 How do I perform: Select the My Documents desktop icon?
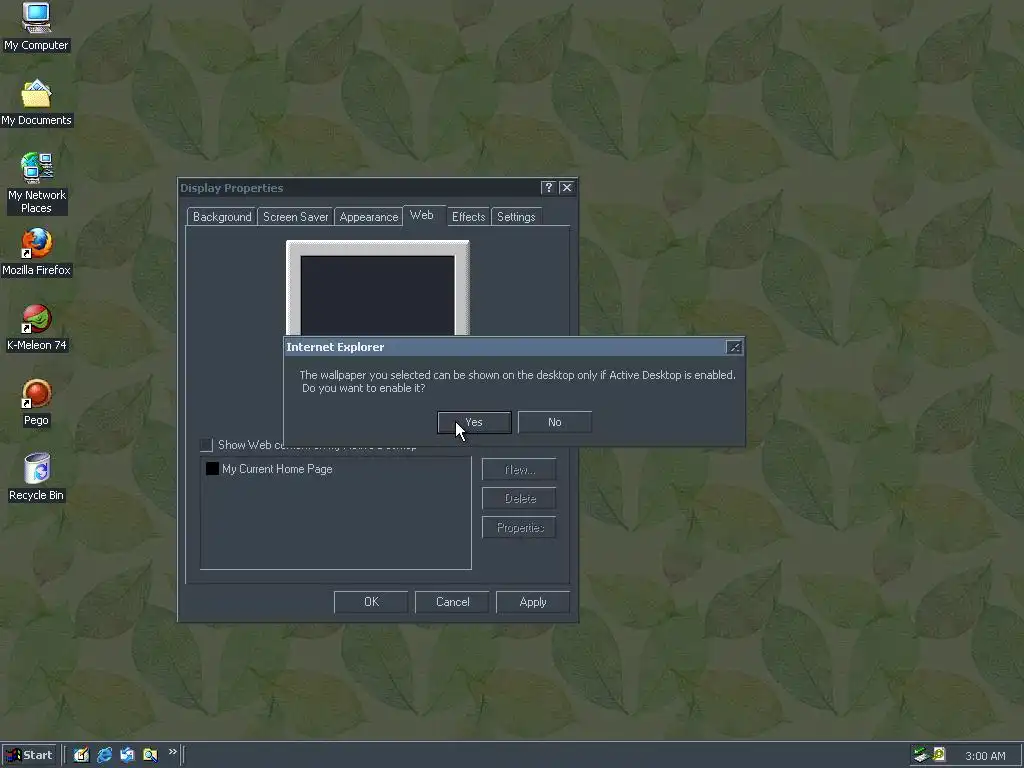click(x=36, y=103)
